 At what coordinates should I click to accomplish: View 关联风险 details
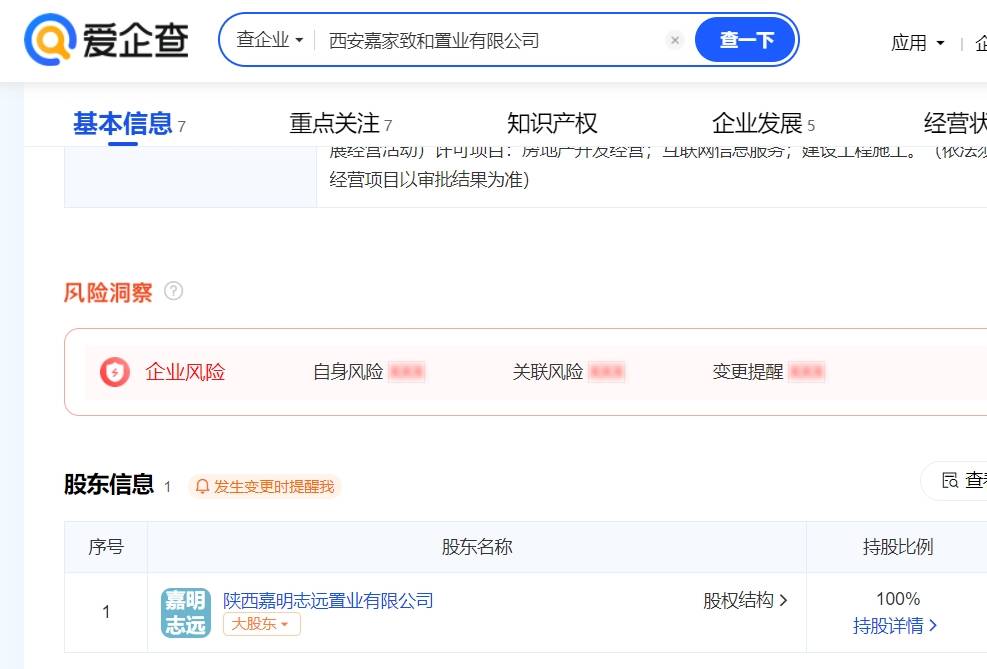(568, 372)
